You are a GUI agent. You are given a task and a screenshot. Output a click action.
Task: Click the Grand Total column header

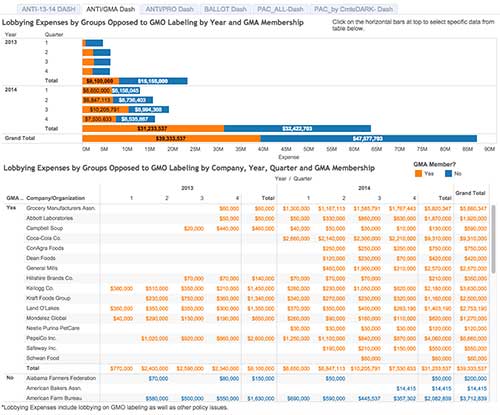pos(470,193)
